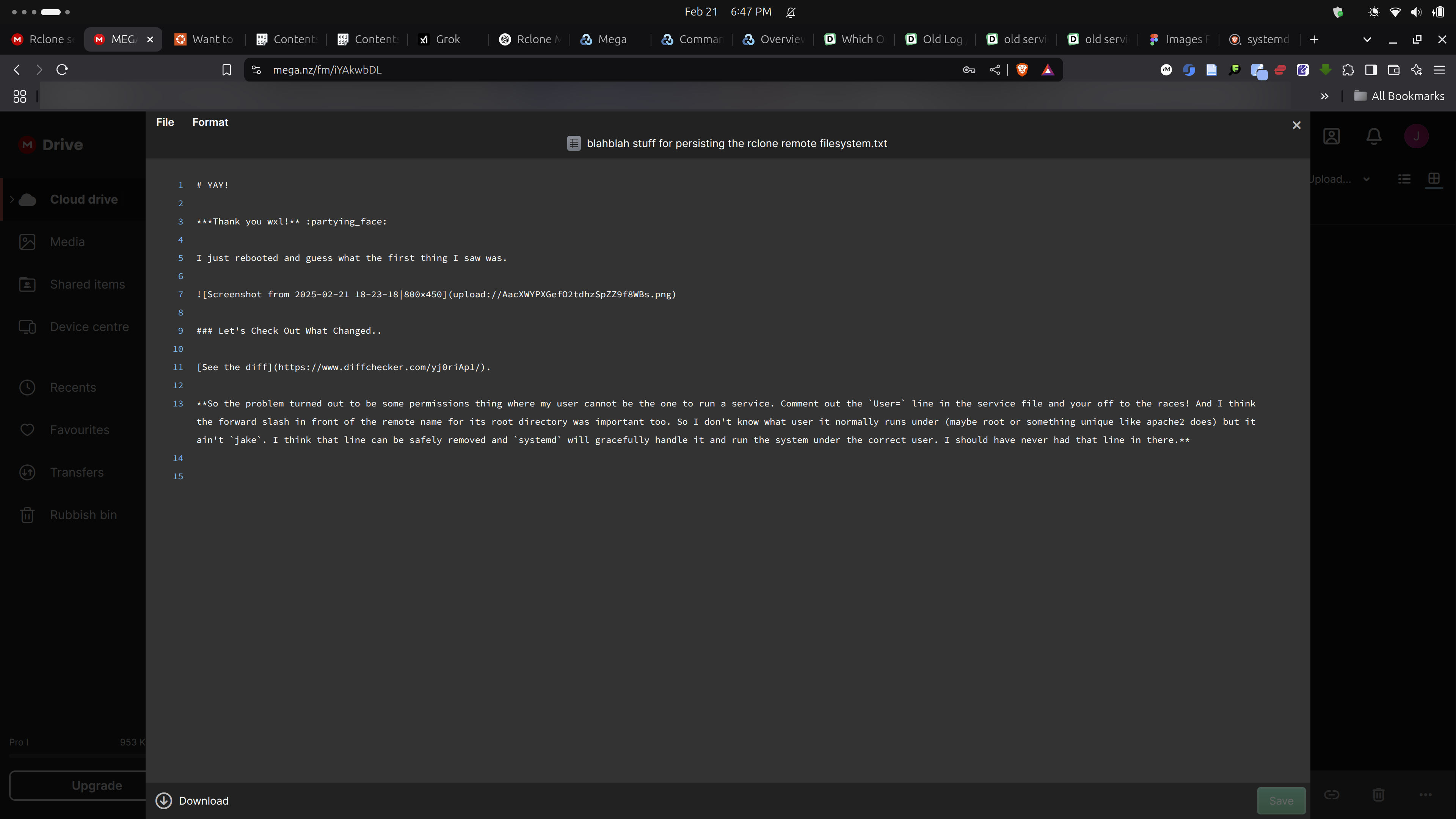
Task: Open the browser extensions puzzle icon
Action: (1348, 69)
